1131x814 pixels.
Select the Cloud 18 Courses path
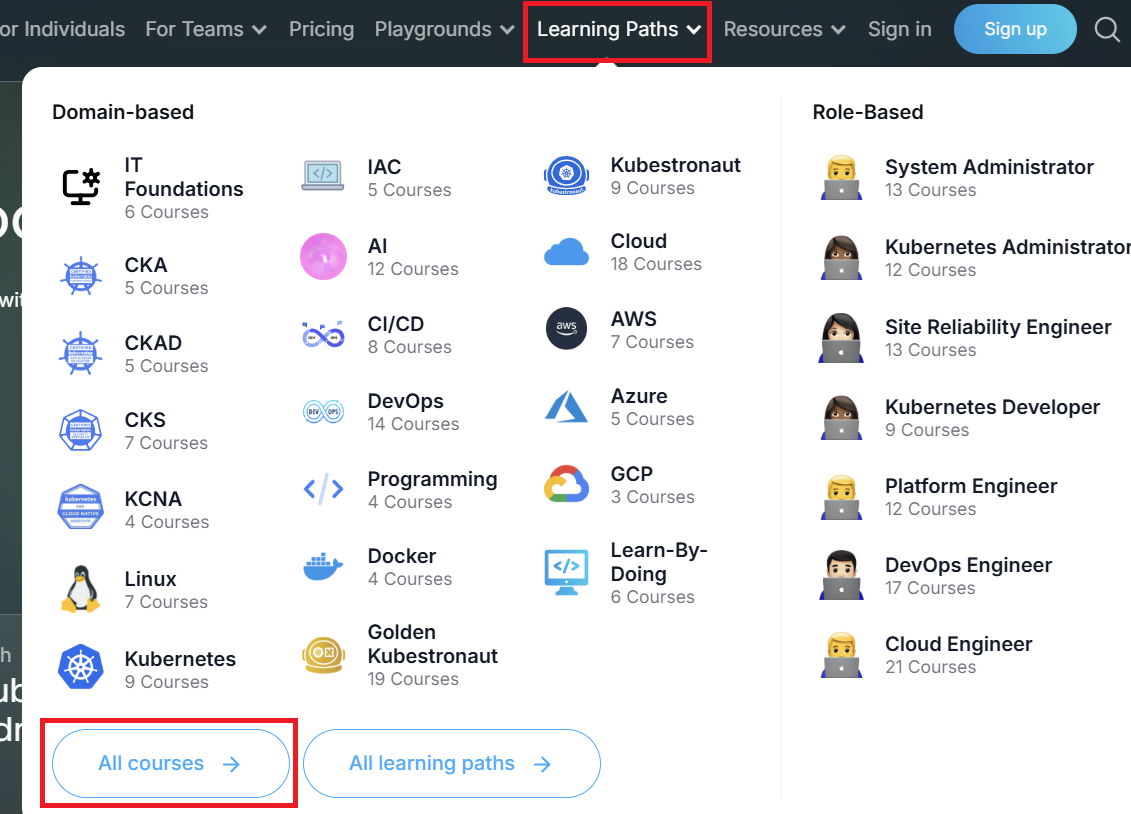623,252
